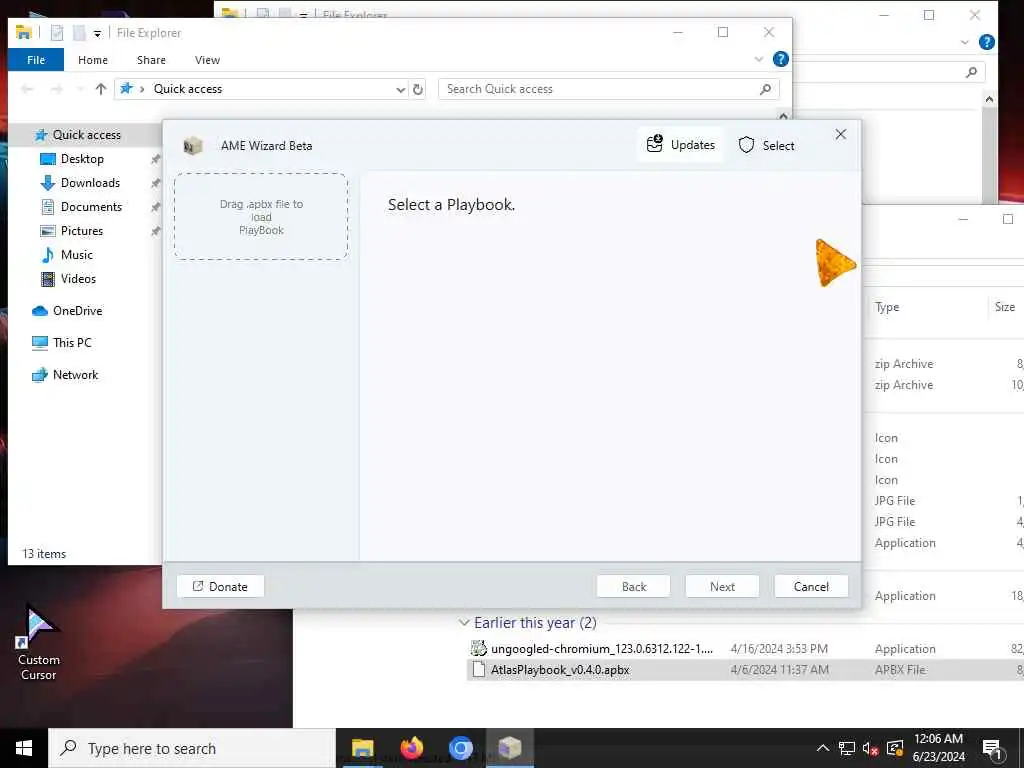
Task: Open File Explorer help icon
Action: 780,59
